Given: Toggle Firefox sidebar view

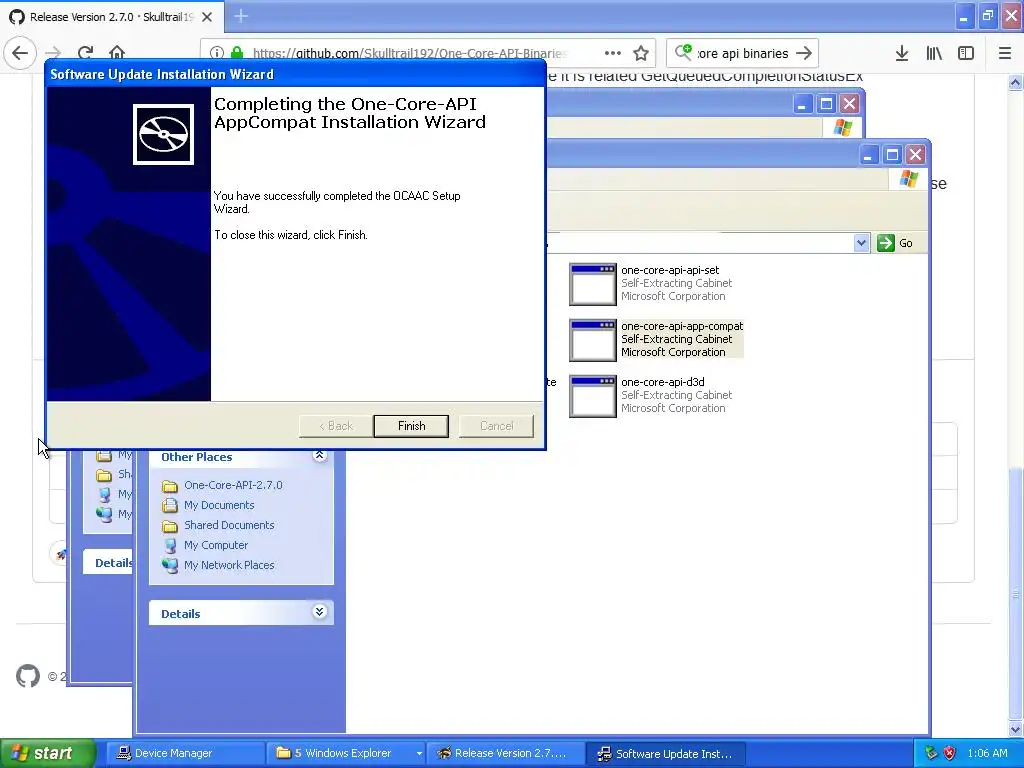Looking at the screenshot, I should tap(966, 54).
